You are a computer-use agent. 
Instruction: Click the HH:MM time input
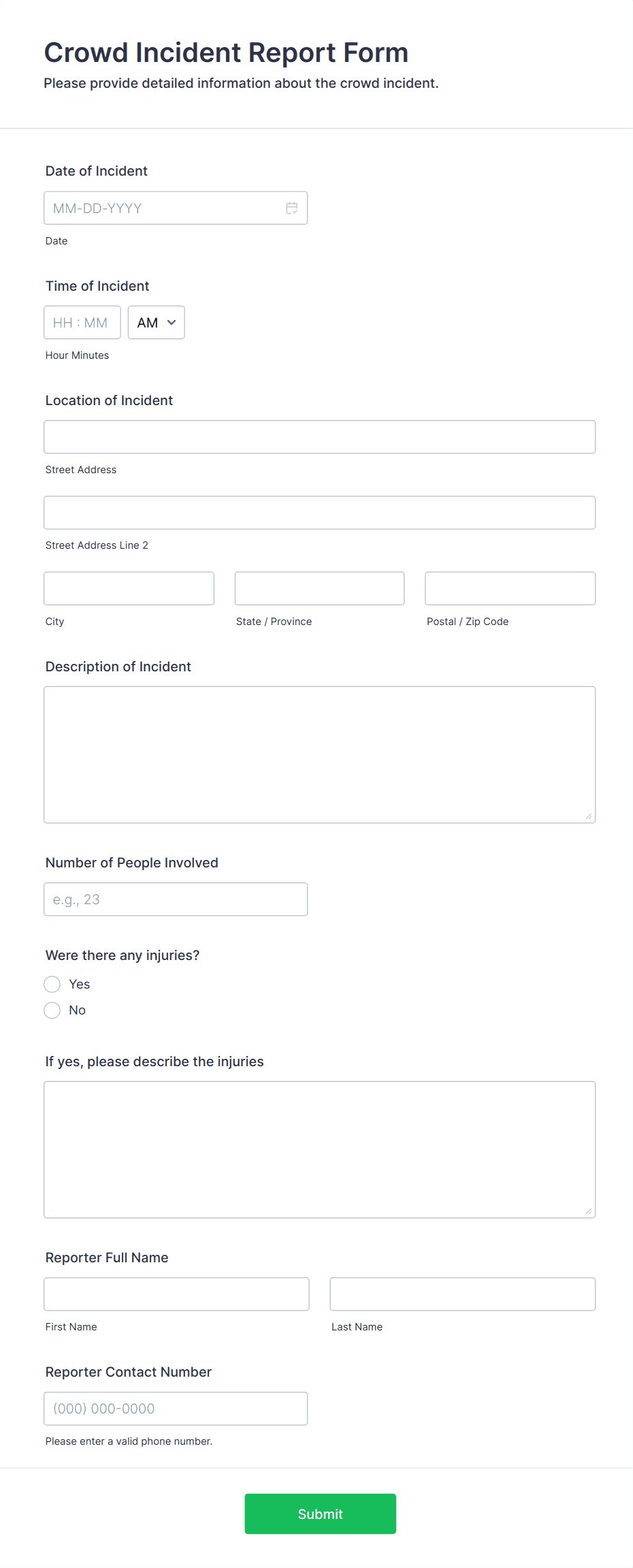coord(82,322)
